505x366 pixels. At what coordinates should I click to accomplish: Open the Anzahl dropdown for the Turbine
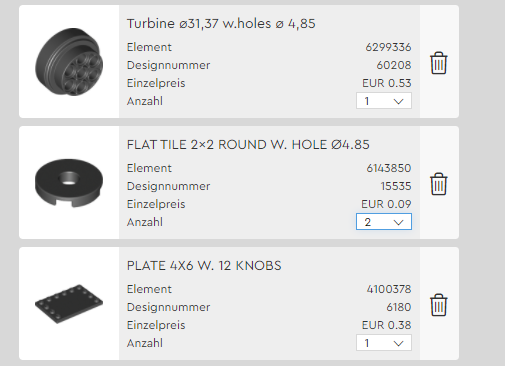point(384,101)
